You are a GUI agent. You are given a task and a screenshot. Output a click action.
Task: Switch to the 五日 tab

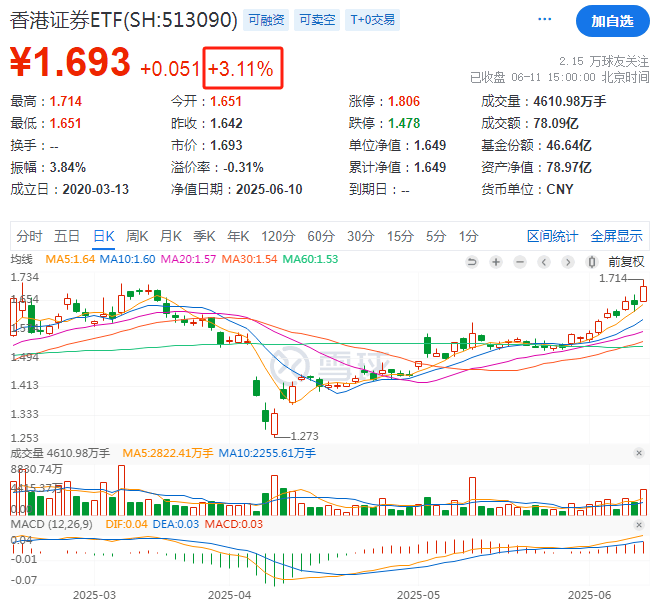click(x=67, y=236)
